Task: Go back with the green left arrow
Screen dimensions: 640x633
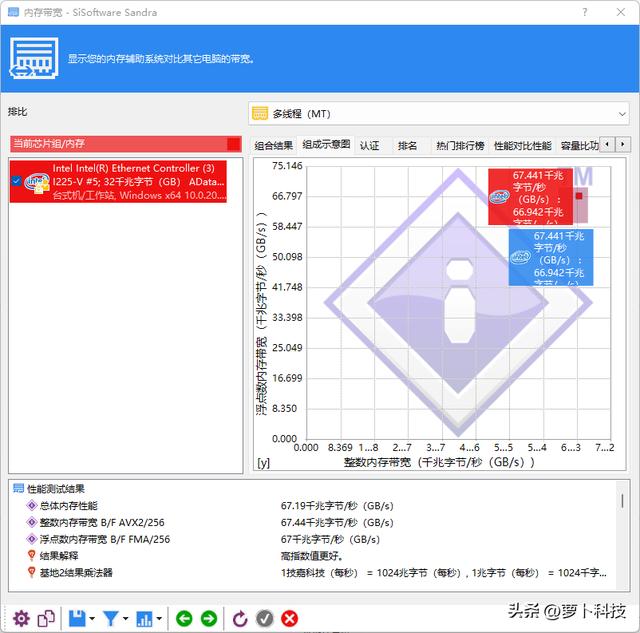Action: (184, 619)
